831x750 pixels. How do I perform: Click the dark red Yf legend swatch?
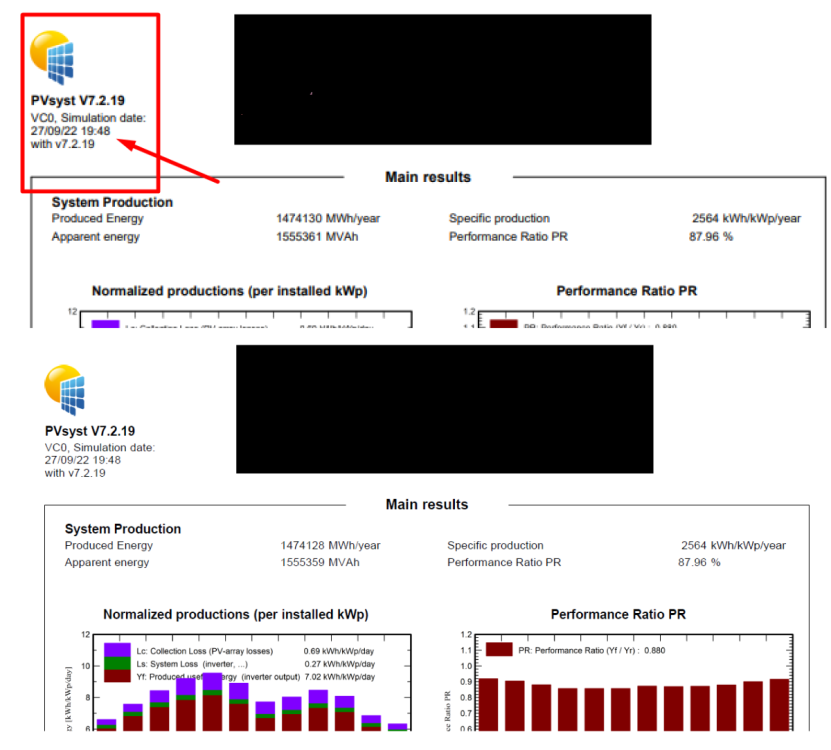coord(117,676)
